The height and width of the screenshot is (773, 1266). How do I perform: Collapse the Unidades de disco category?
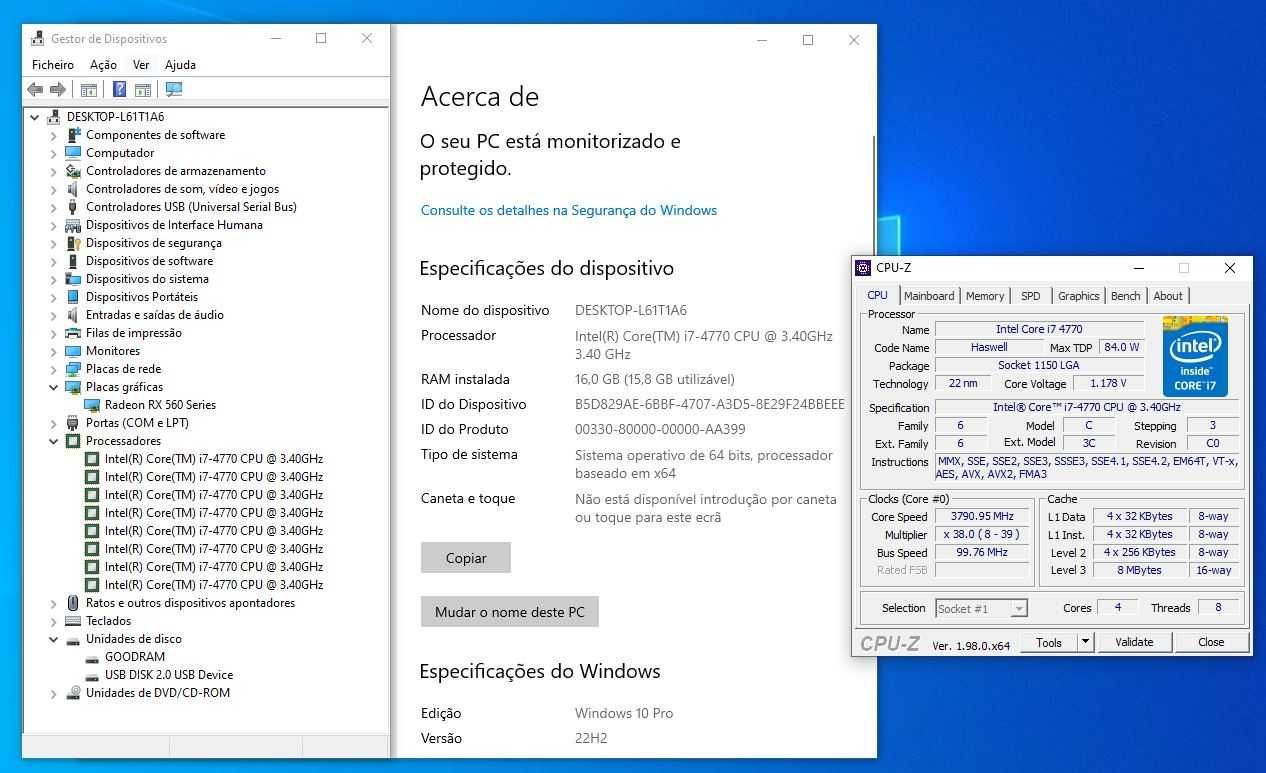click(x=54, y=639)
